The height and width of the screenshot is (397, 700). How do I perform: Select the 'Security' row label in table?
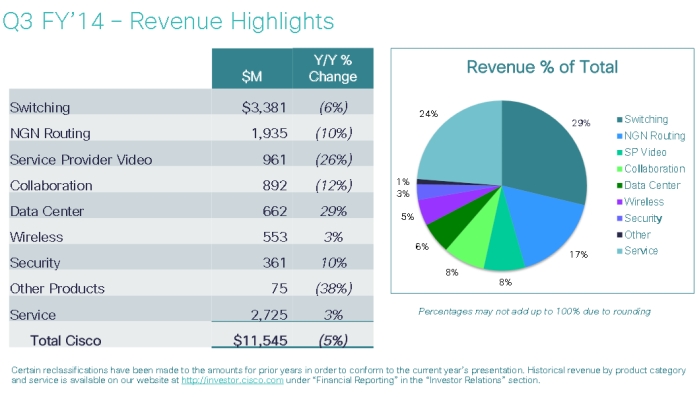pos(35,263)
